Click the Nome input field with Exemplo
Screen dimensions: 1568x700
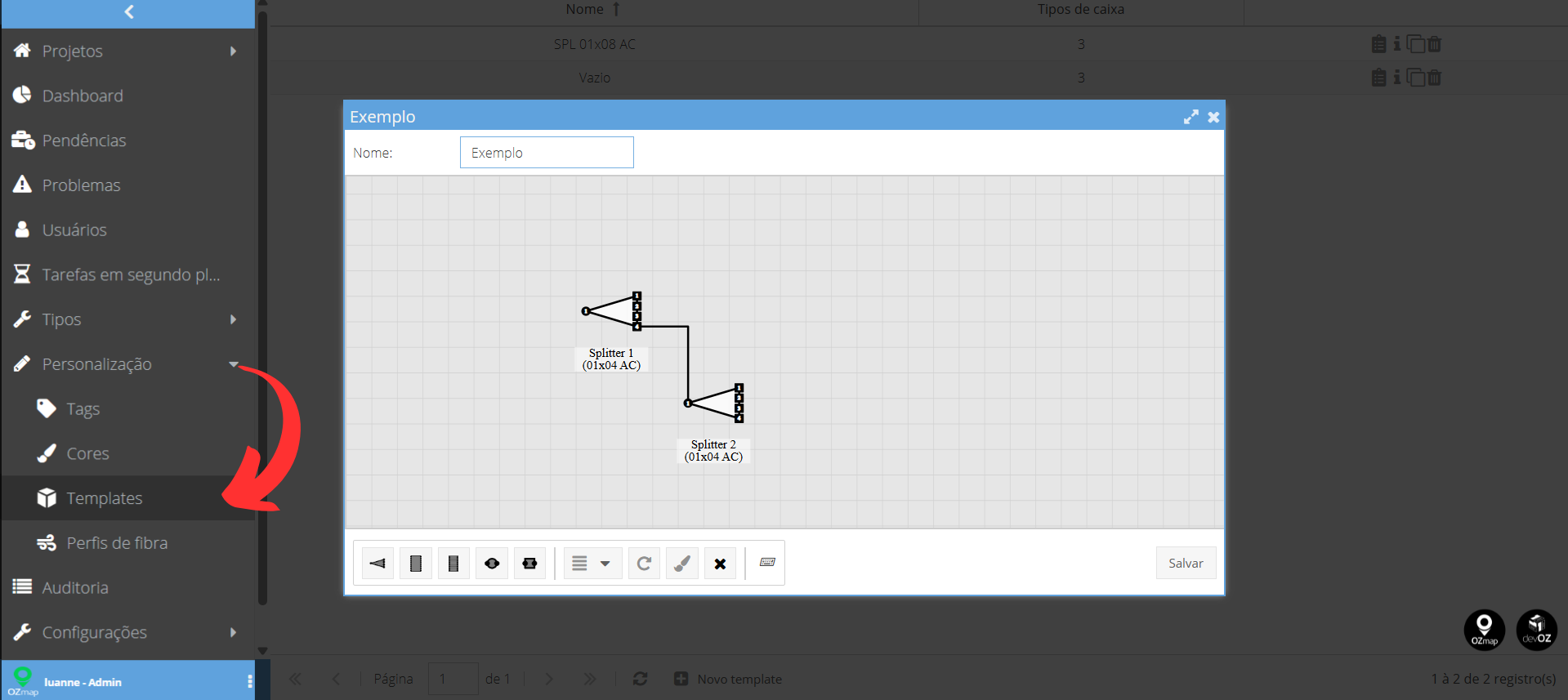pos(547,153)
